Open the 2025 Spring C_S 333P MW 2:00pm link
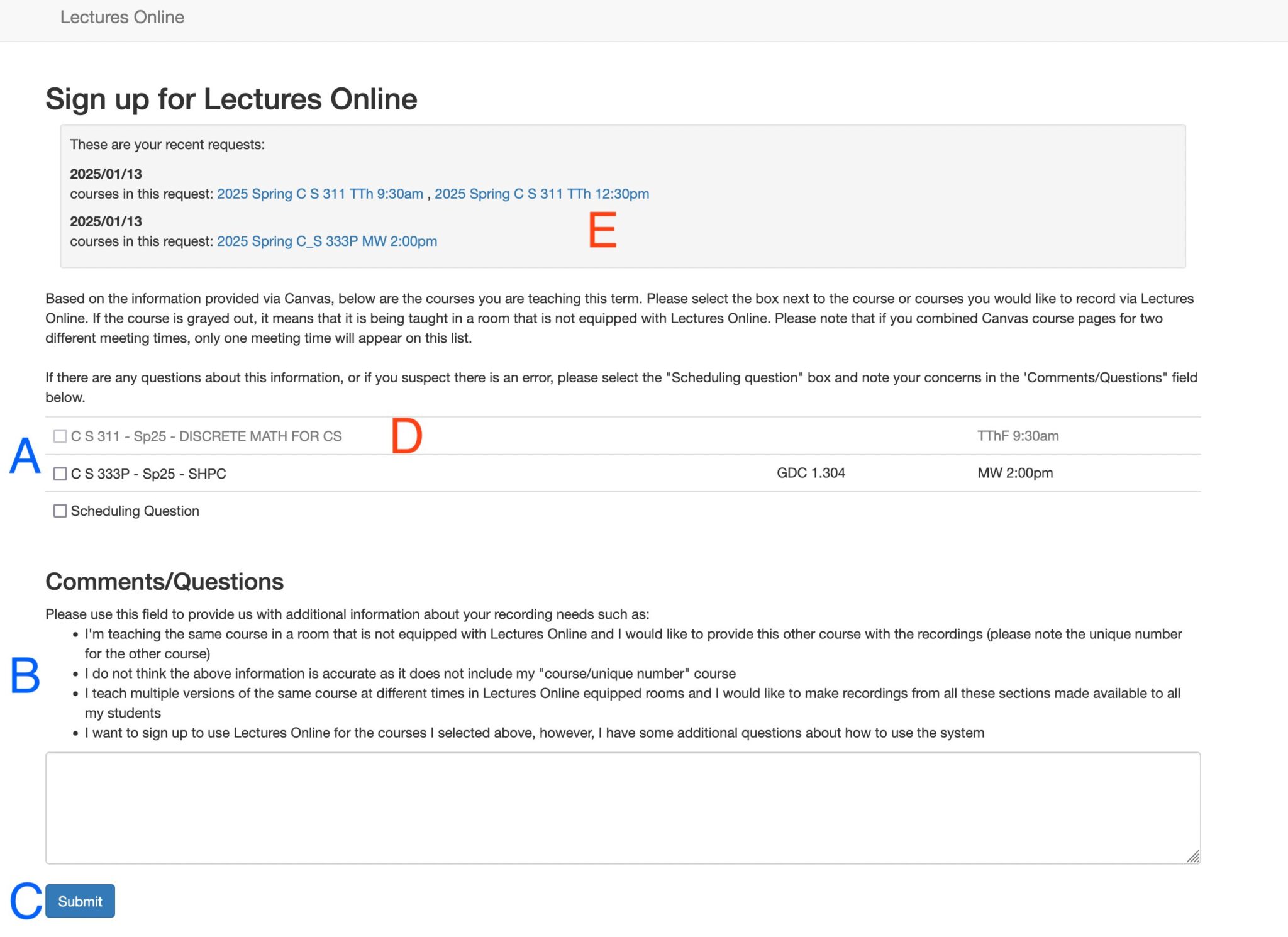 [327, 241]
